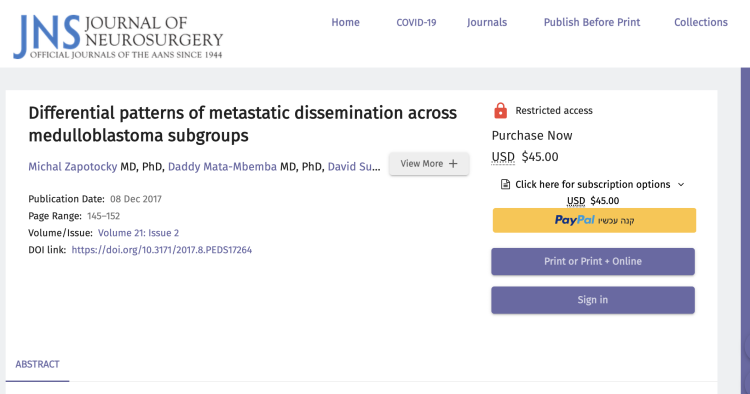Open author Michal Zapotocky link
The width and height of the screenshot is (750, 394).
pyautogui.click(x=73, y=167)
